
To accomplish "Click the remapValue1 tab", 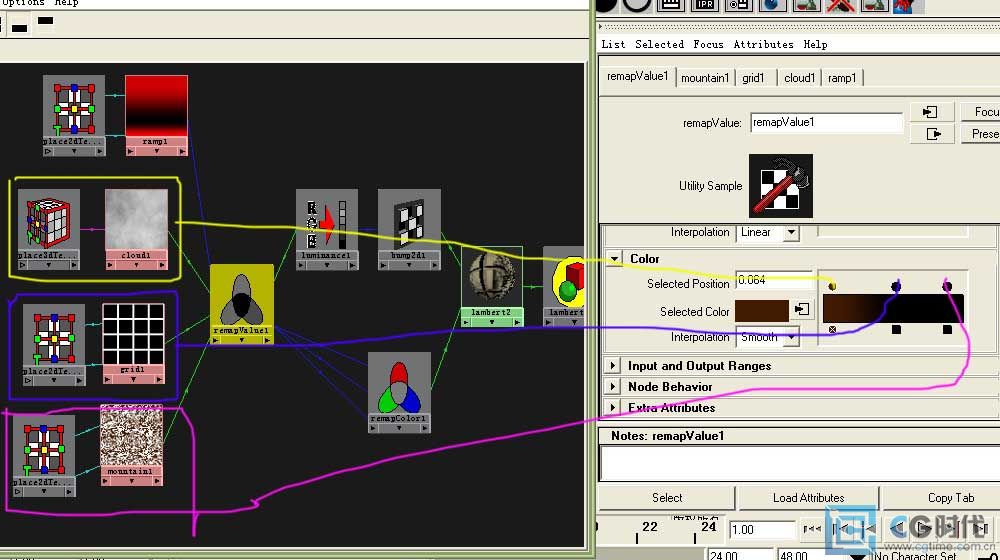I will pyautogui.click(x=638, y=76).
